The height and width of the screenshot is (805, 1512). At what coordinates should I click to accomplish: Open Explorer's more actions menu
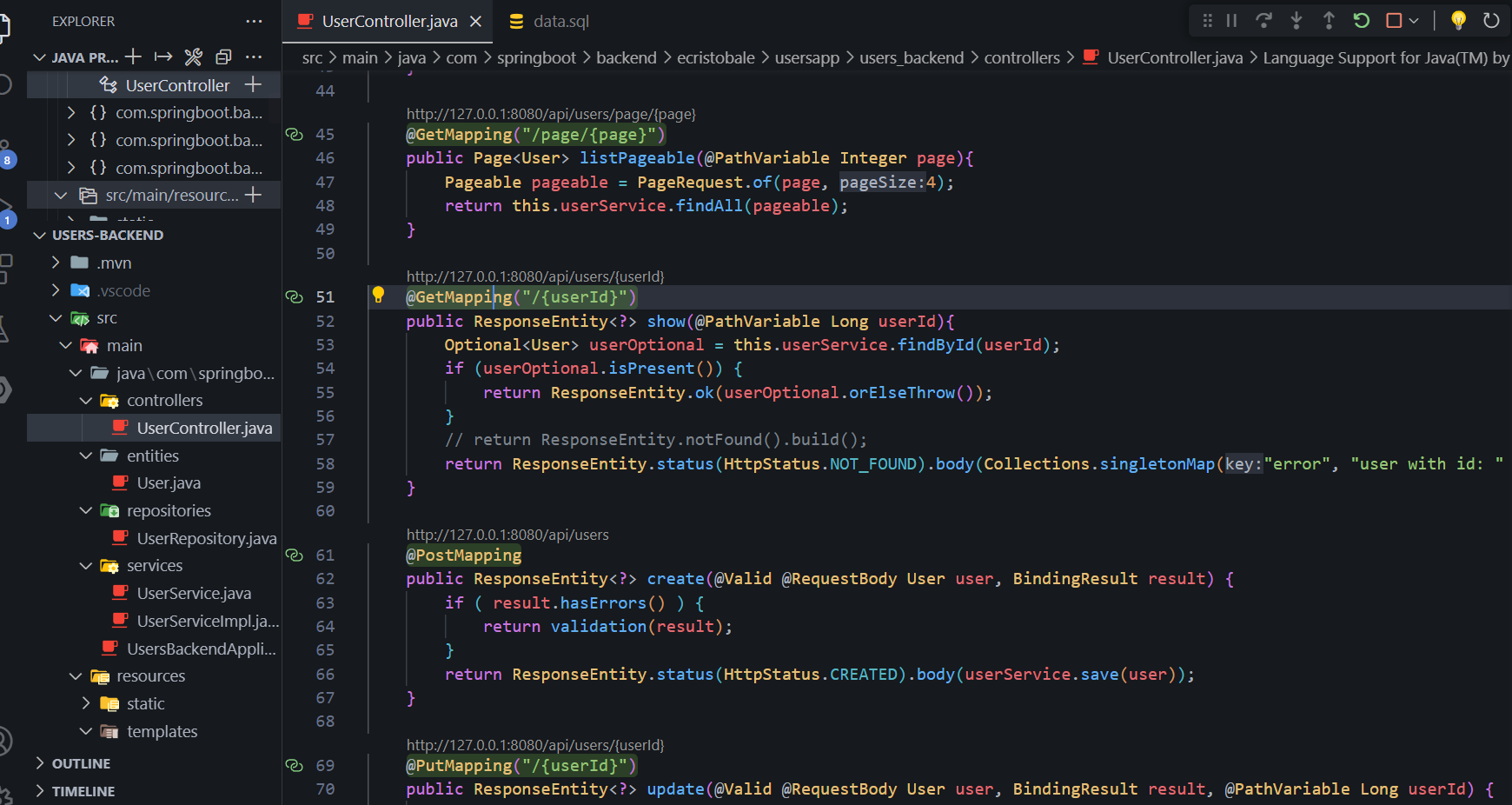[254, 22]
